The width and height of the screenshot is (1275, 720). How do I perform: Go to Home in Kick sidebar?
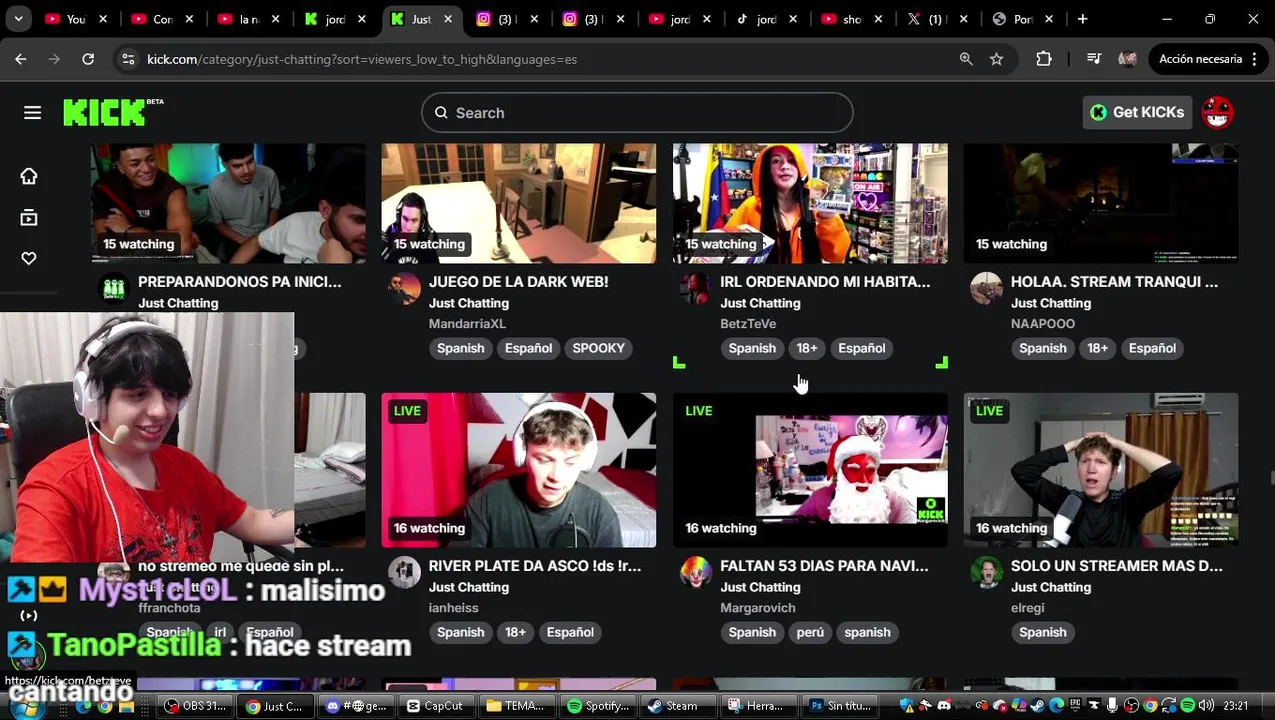tap(29, 176)
